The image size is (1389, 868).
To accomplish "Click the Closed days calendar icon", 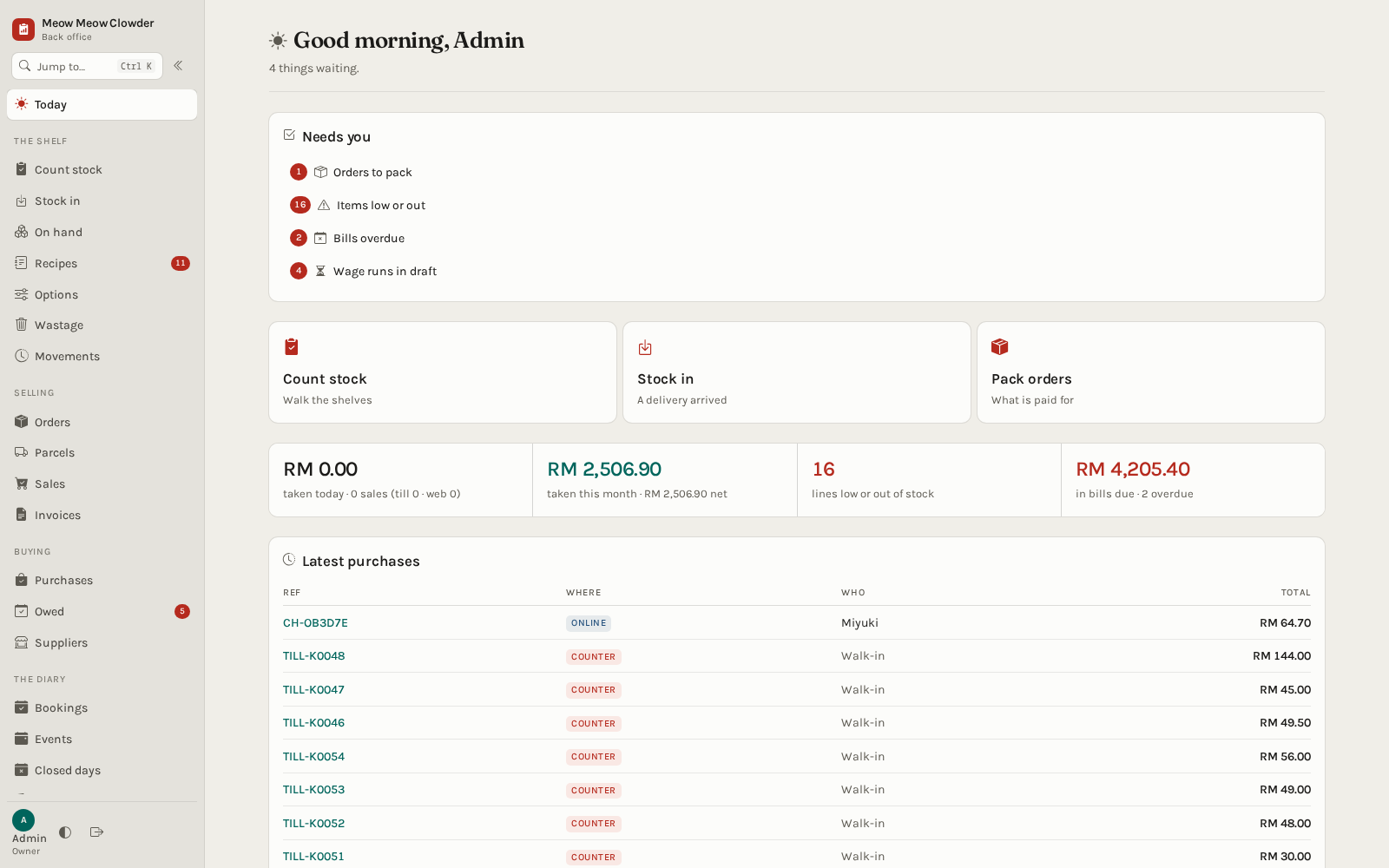I will [x=22, y=770].
